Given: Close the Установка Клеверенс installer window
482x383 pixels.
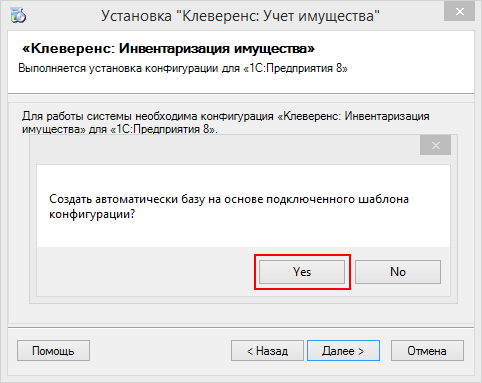Looking at the screenshot, I should (x=459, y=12).
